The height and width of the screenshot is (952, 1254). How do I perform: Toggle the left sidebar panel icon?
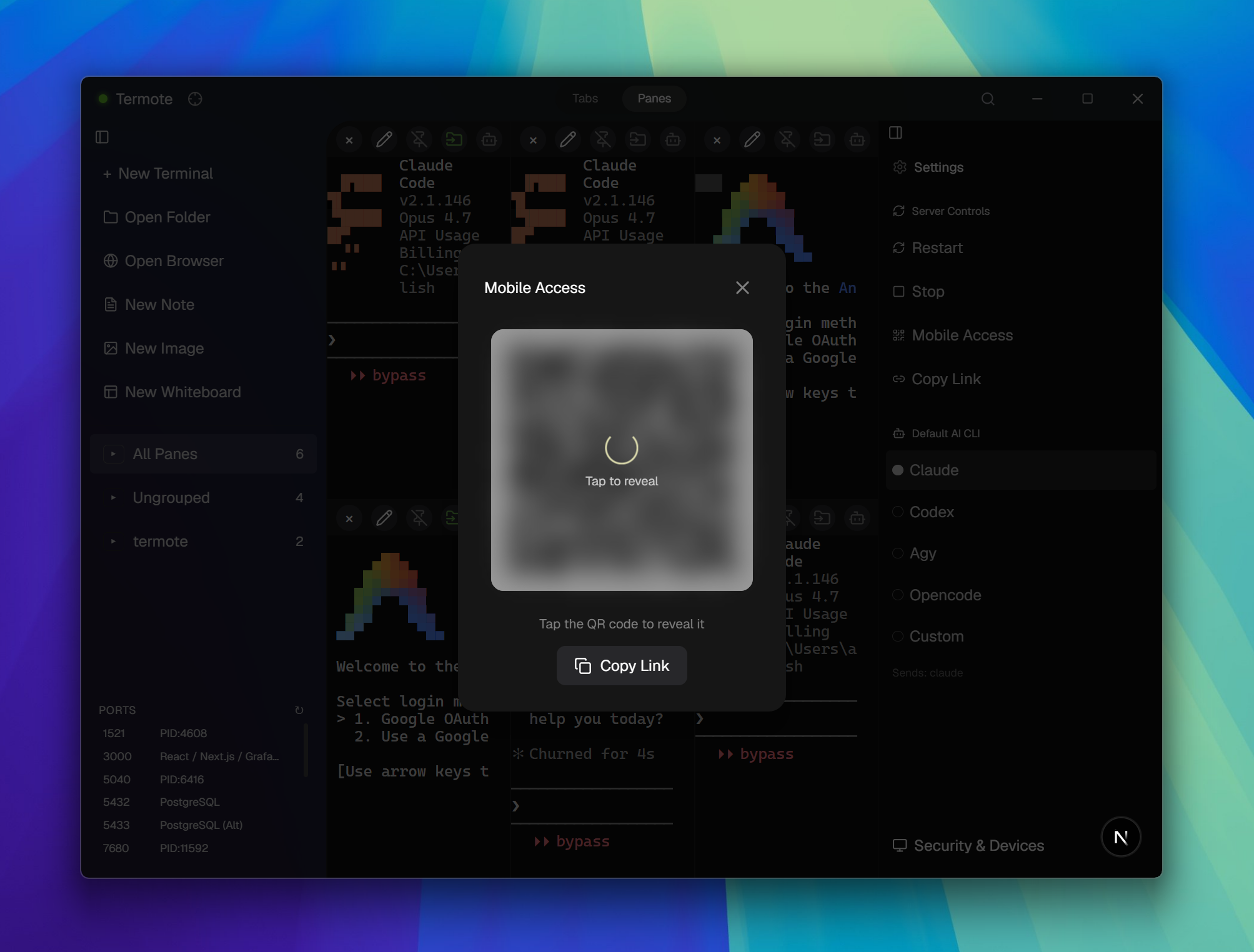[x=102, y=137]
